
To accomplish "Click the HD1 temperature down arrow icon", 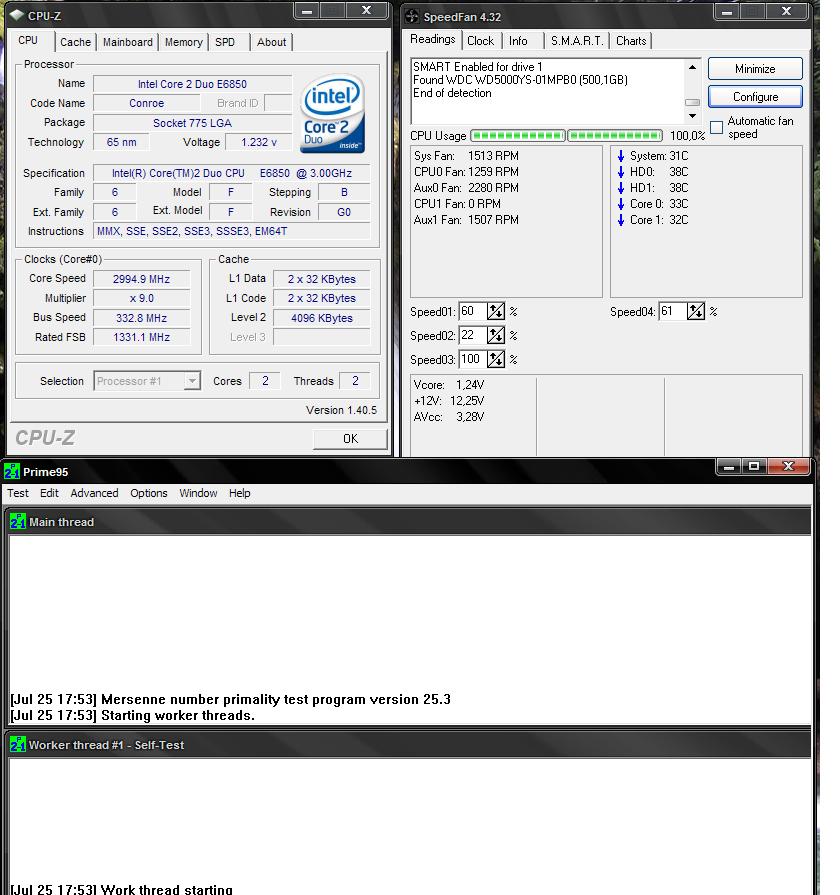I will coord(621,188).
